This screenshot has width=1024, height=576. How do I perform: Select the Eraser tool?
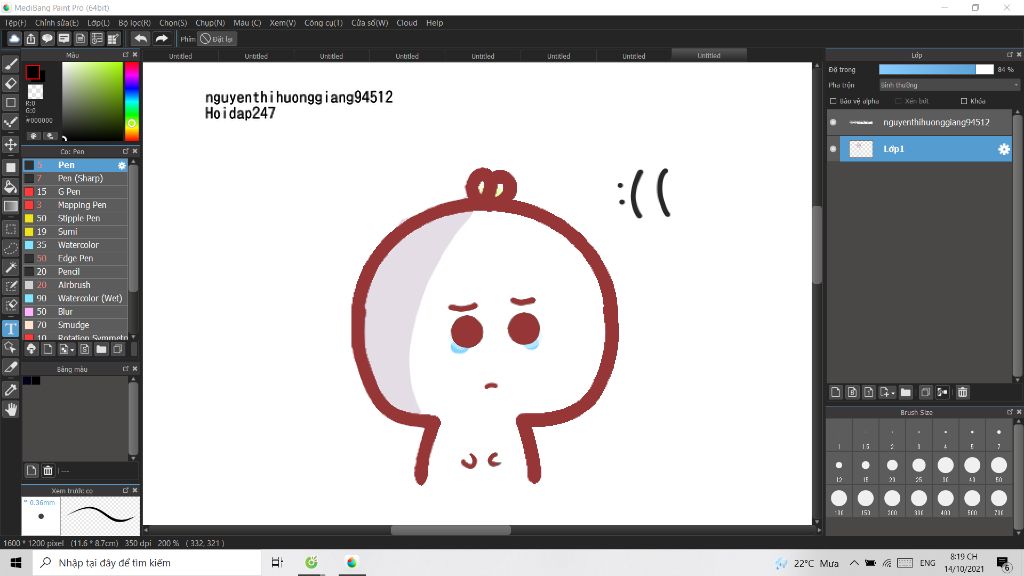(10, 83)
